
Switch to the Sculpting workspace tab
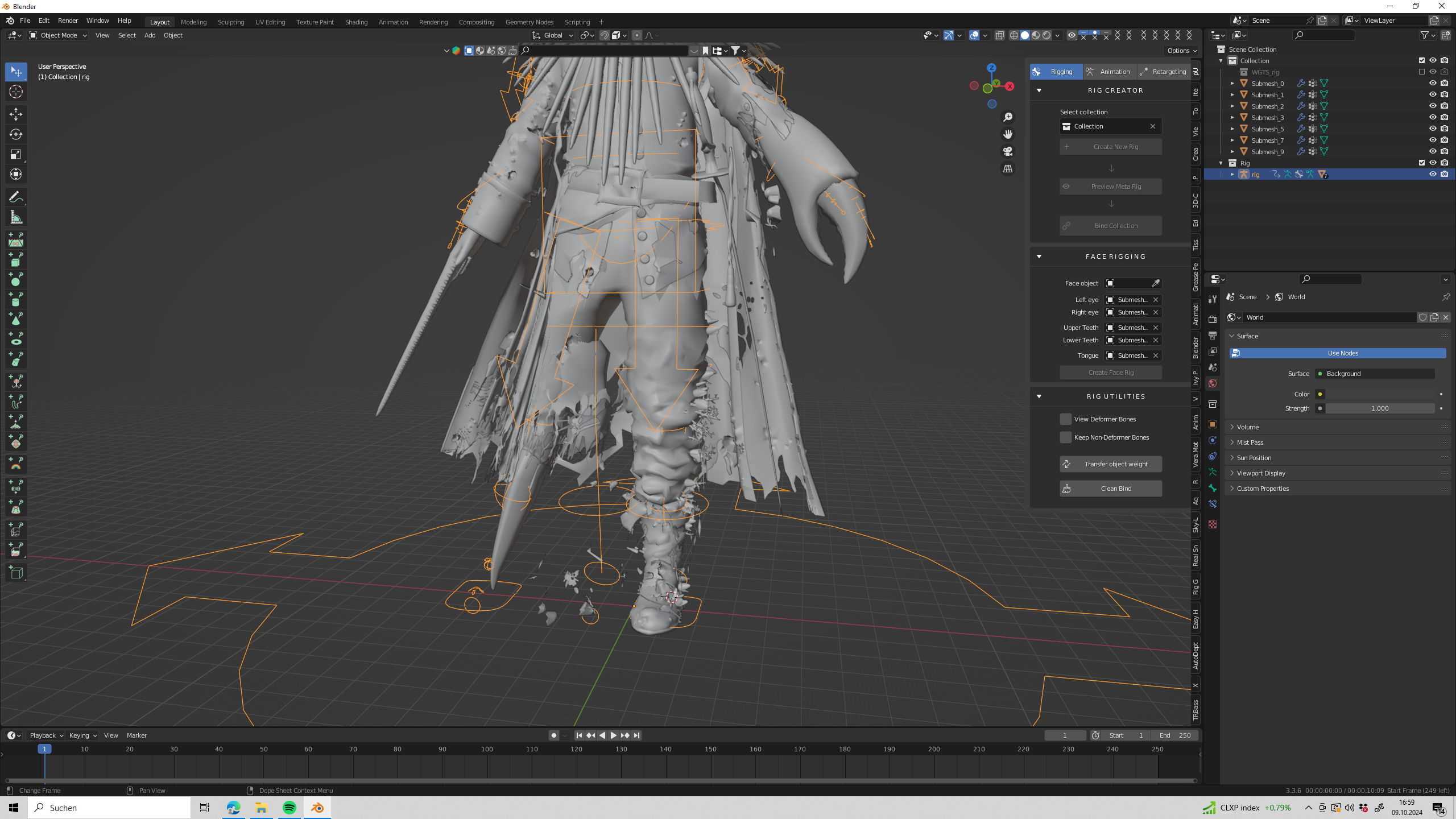(230, 22)
